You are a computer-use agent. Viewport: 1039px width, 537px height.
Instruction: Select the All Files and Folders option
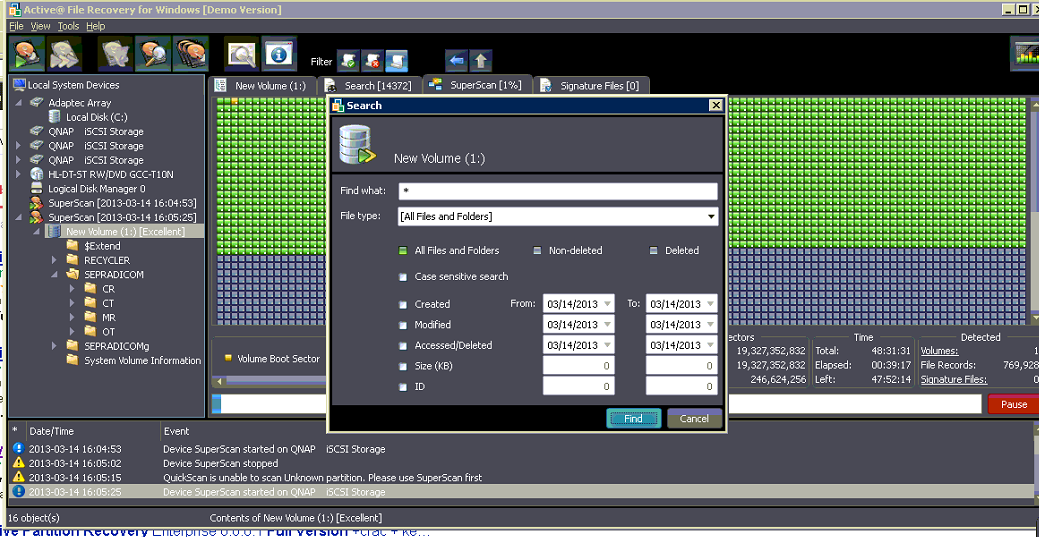tap(402, 251)
